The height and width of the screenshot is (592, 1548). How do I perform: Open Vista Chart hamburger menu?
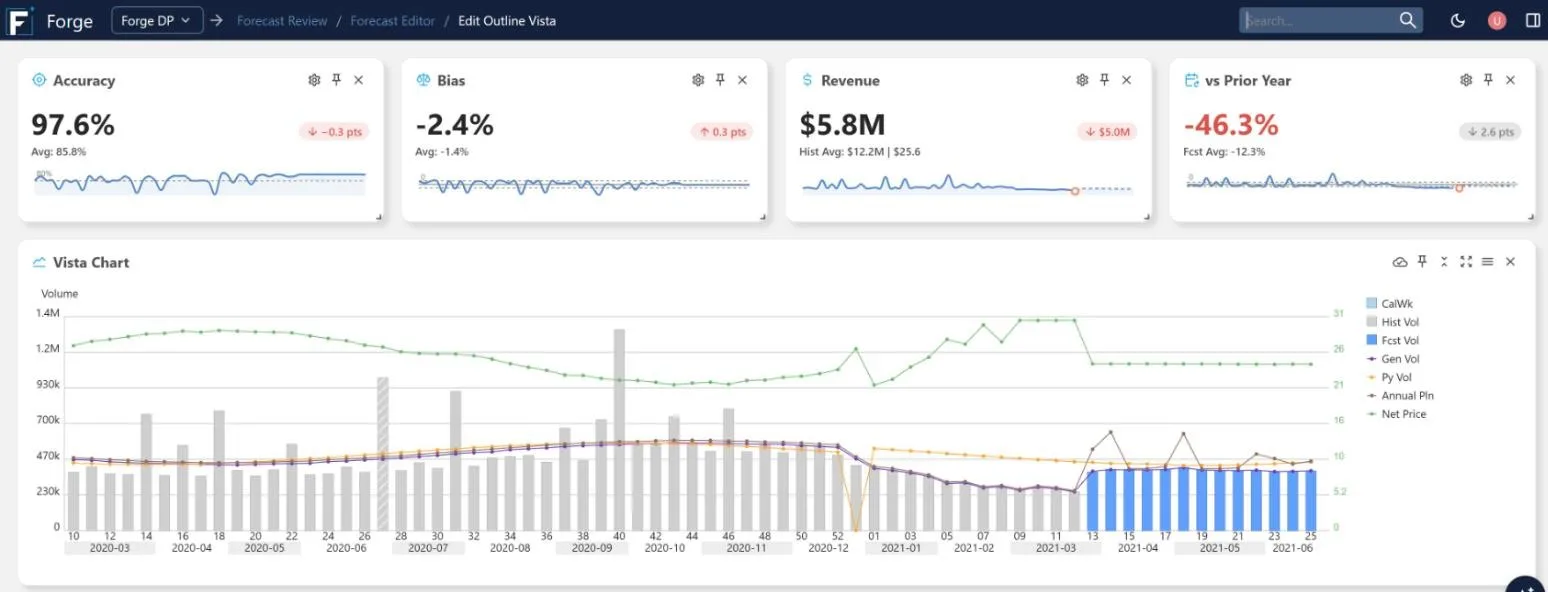pos(1488,262)
